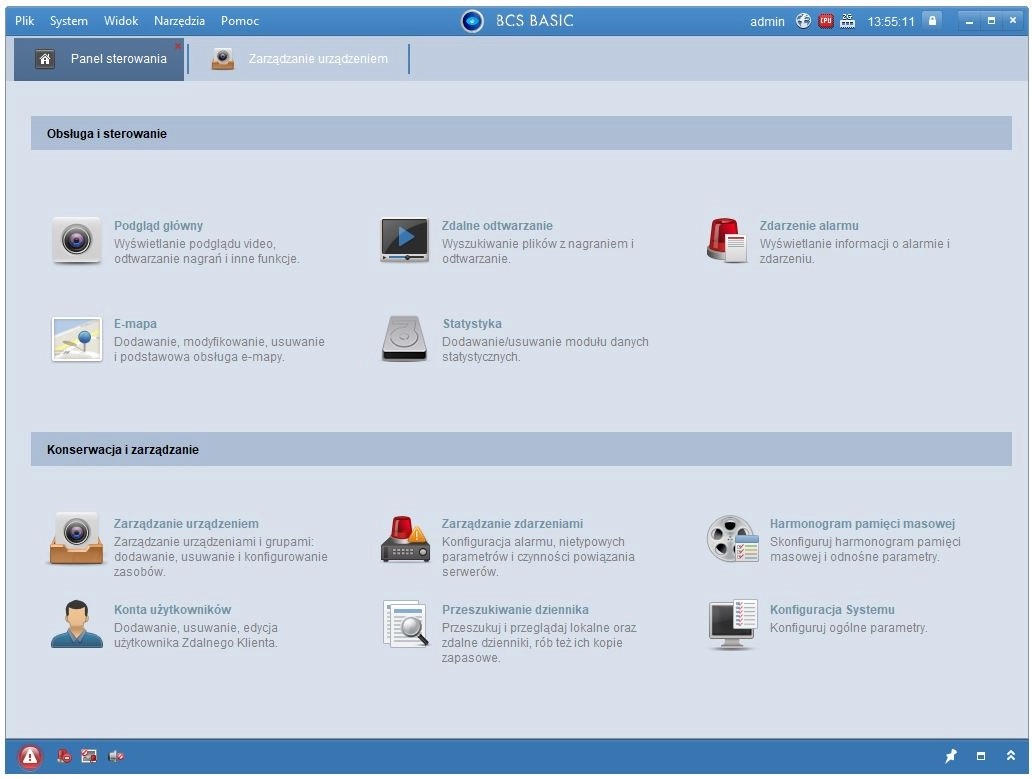The image size is (1032, 779).
Task: Toggle alarm sound mute icon in bottom bar
Action: pos(116,757)
